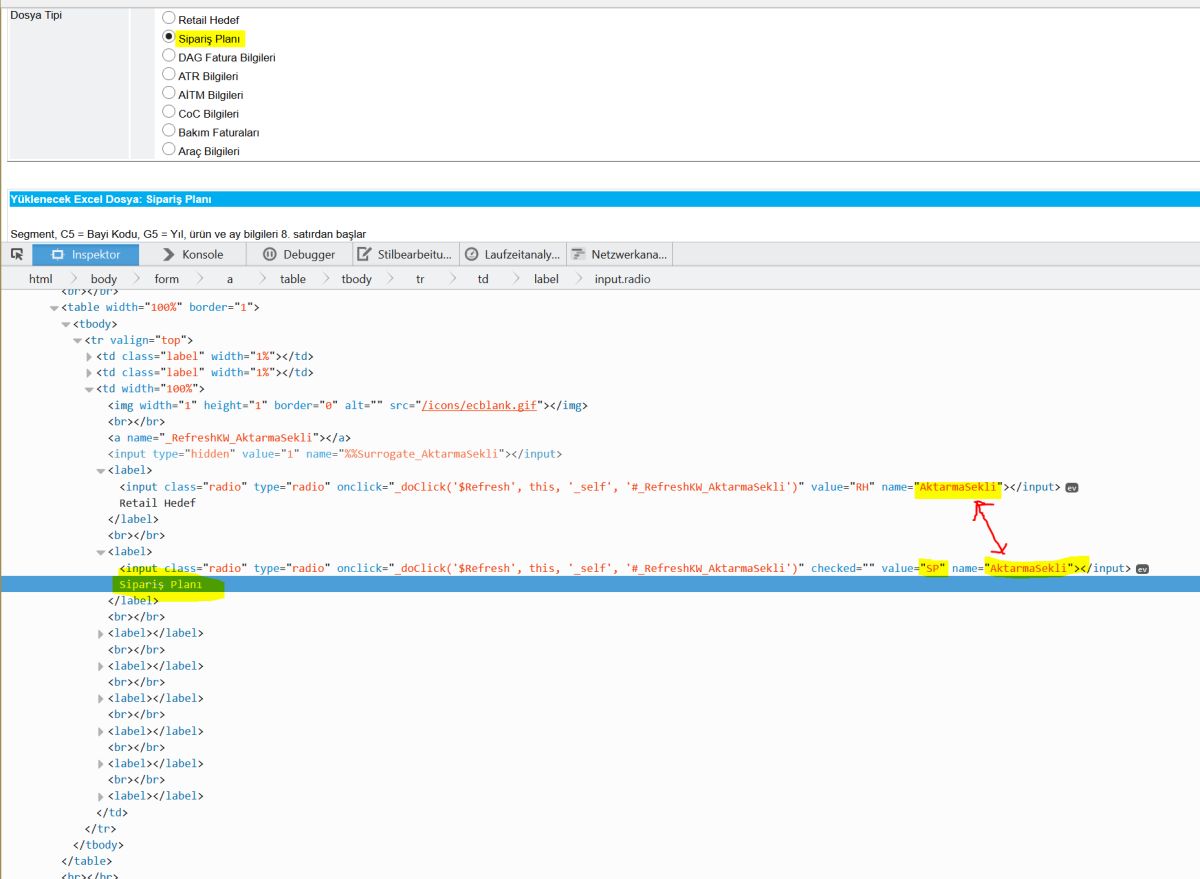Collapse the label node containing Sipariş Planı
The width and height of the screenshot is (1200, 879).
coord(100,552)
